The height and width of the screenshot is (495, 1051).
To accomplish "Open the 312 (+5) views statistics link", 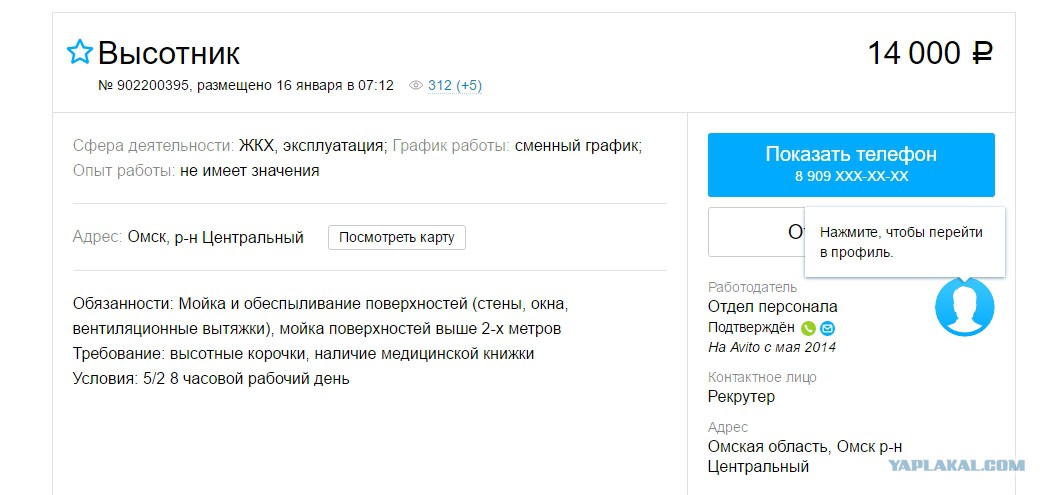I will pyautogui.click(x=454, y=86).
